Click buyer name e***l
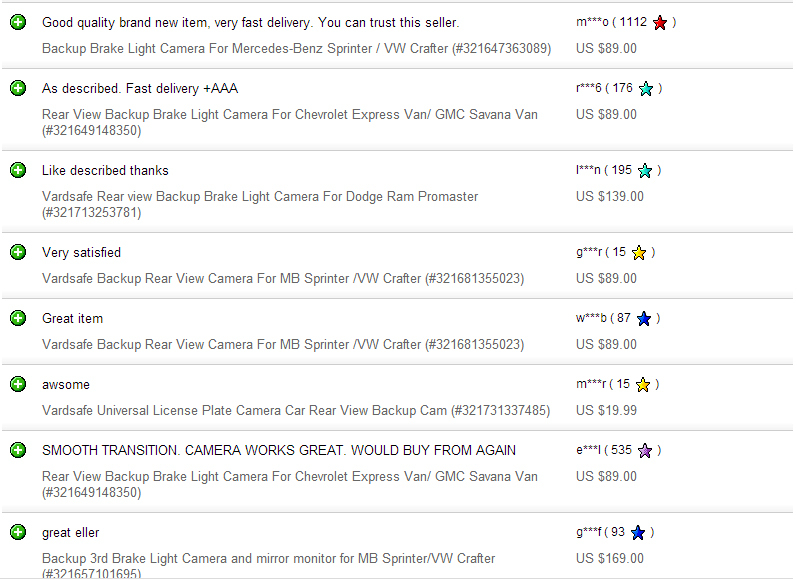 (588, 450)
